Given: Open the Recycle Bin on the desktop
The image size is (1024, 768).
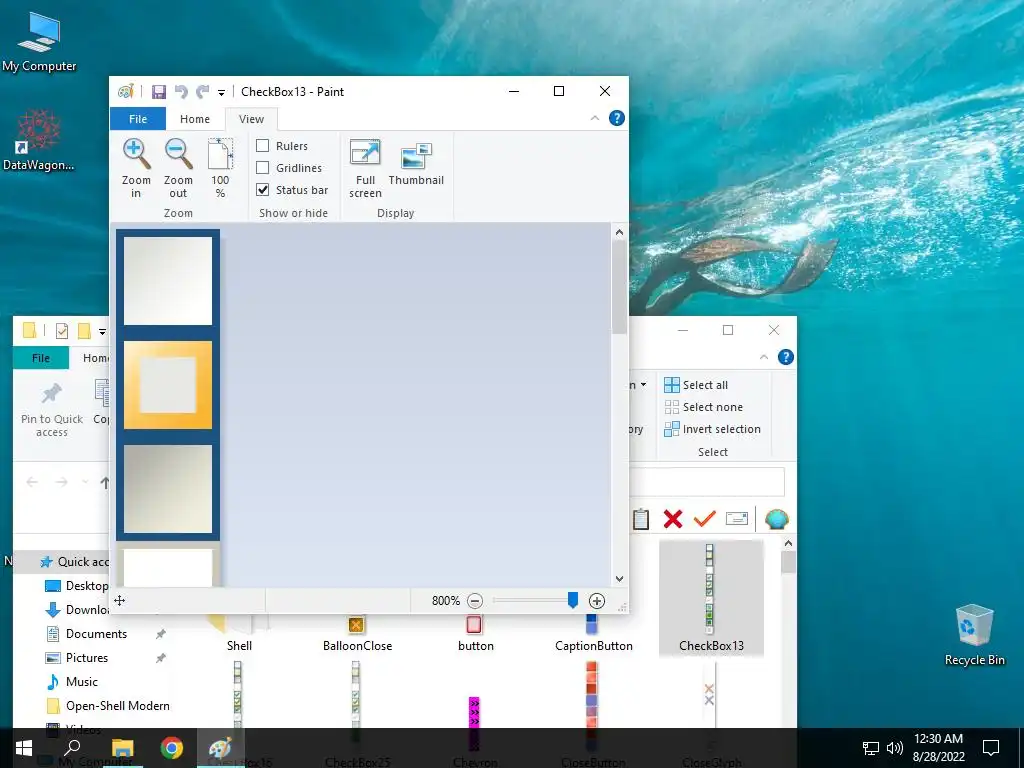Looking at the screenshot, I should coord(974,635).
